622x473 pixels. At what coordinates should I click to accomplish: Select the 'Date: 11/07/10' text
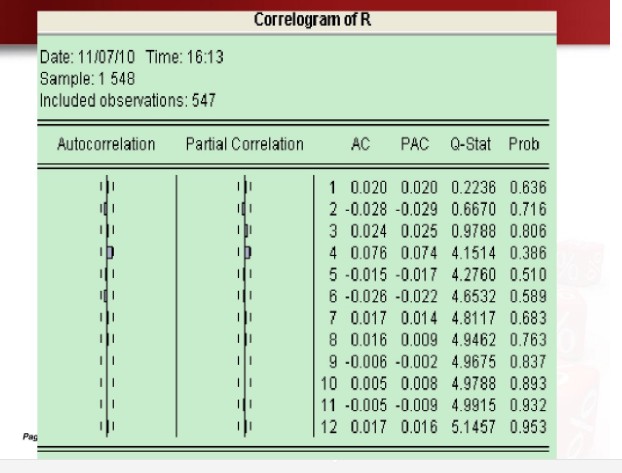[87, 57]
